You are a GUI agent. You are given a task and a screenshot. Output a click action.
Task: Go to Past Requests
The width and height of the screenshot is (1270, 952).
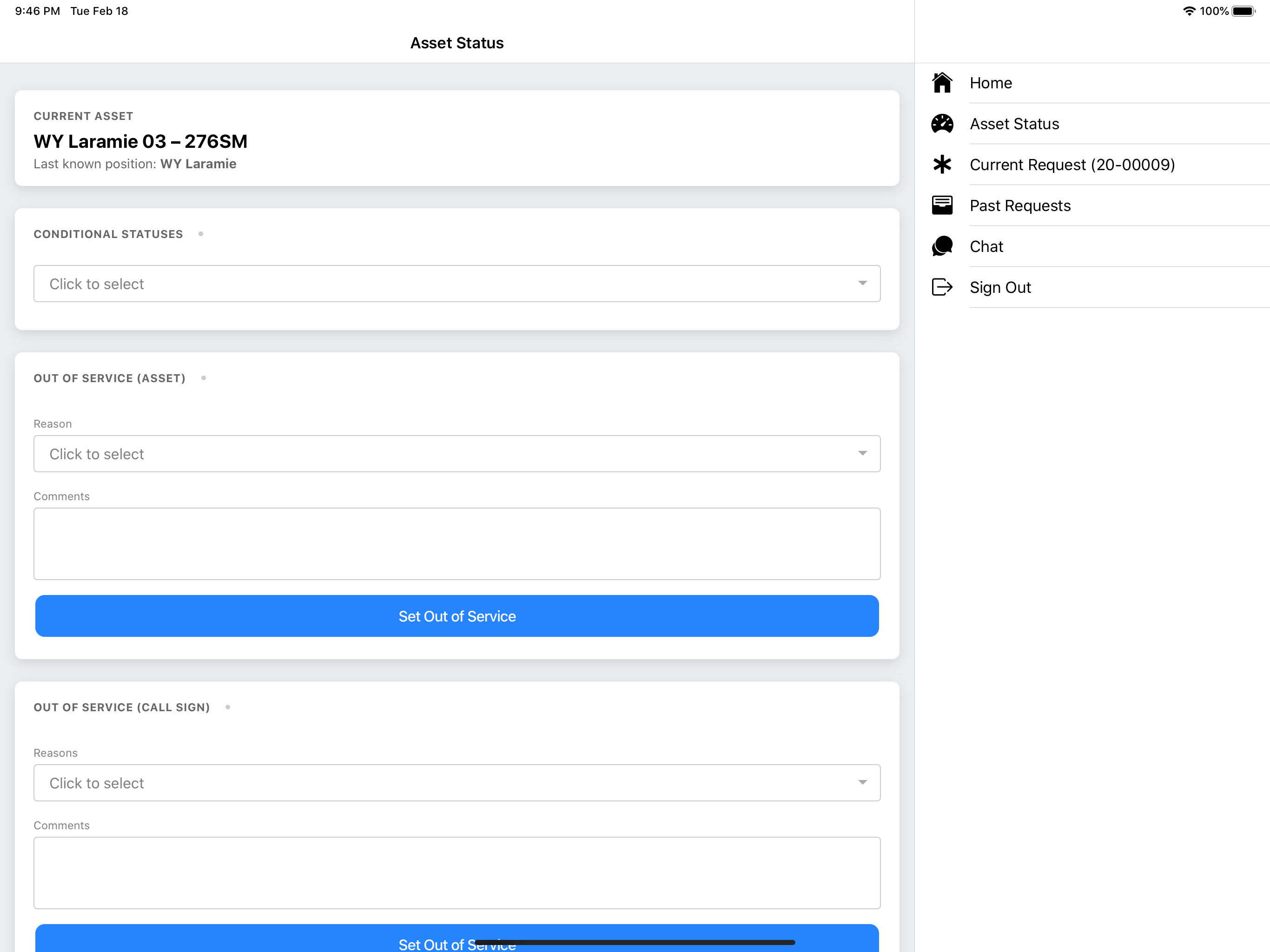point(1091,205)
